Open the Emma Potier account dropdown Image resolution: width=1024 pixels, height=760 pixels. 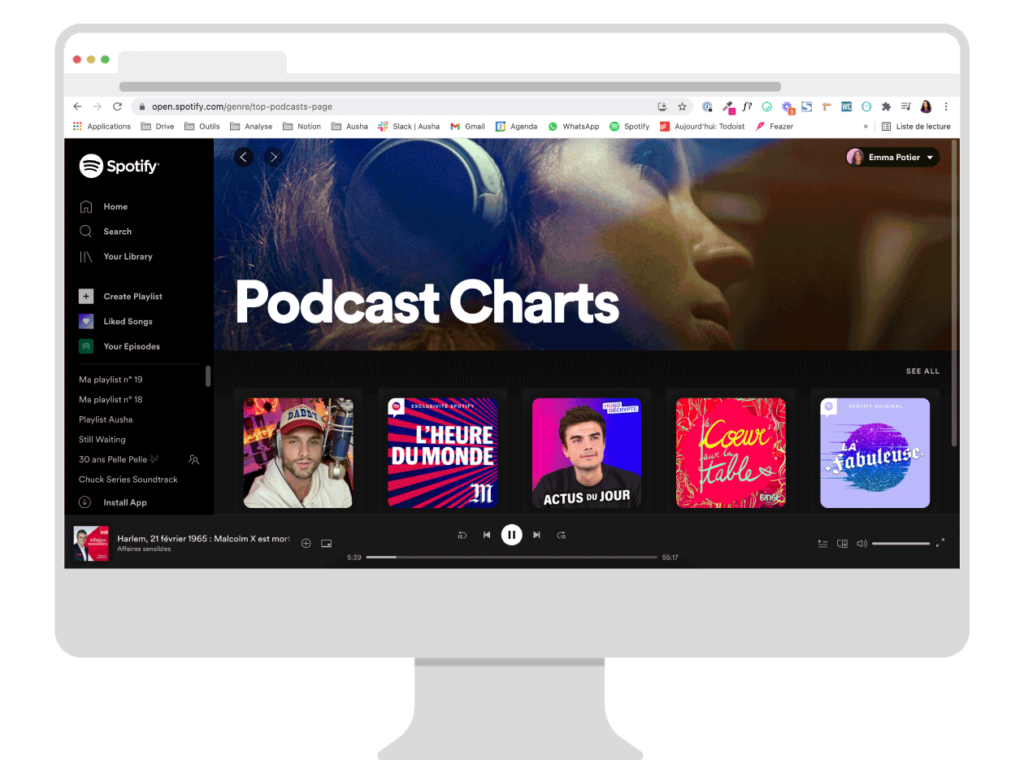point(892,157)
